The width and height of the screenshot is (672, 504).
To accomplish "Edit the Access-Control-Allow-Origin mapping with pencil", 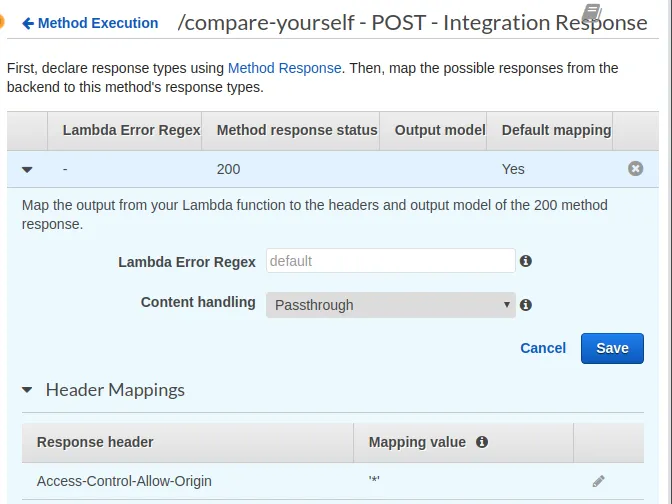I will coord(598,481).
